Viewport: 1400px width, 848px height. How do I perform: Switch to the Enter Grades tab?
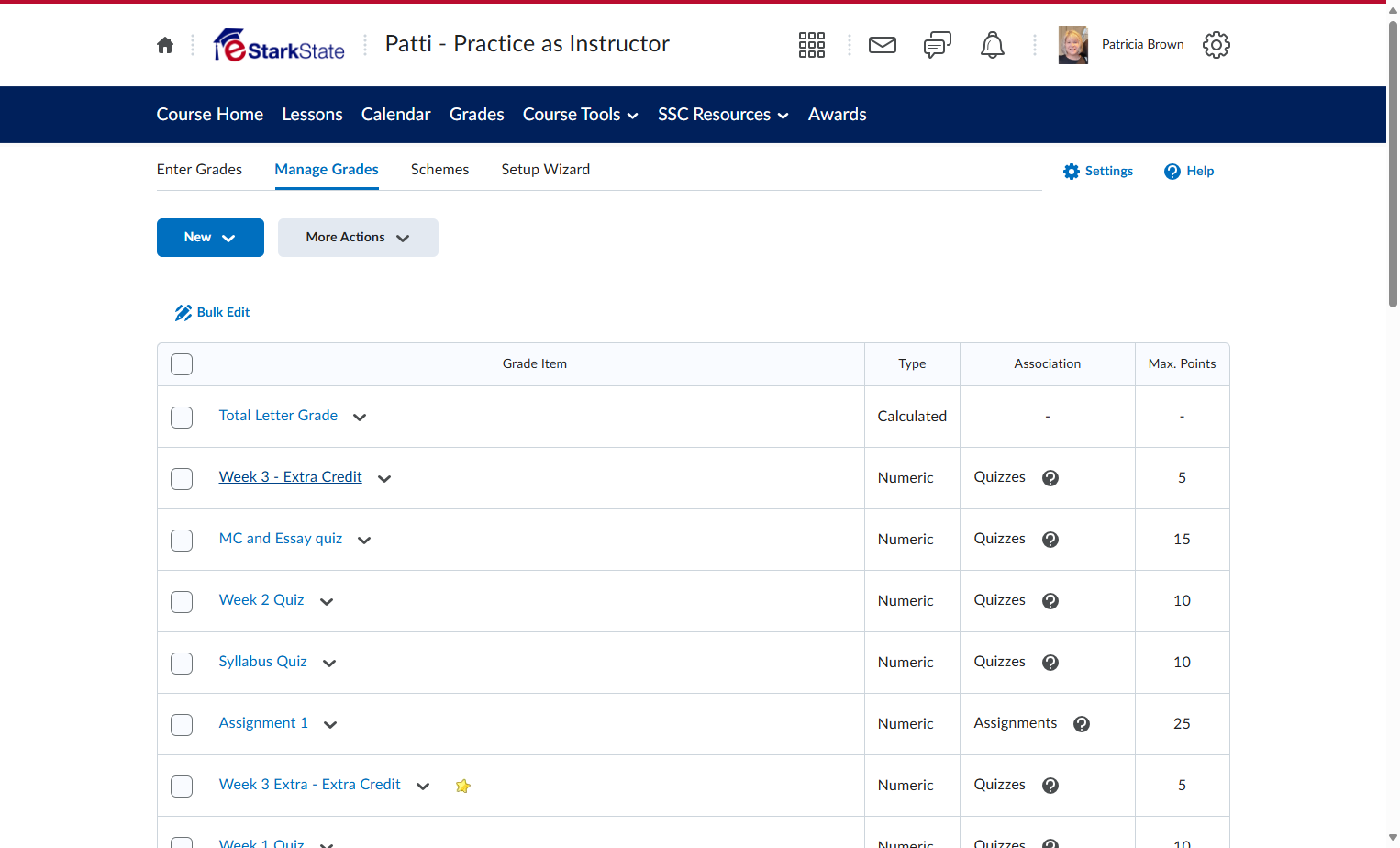[199, 170]
